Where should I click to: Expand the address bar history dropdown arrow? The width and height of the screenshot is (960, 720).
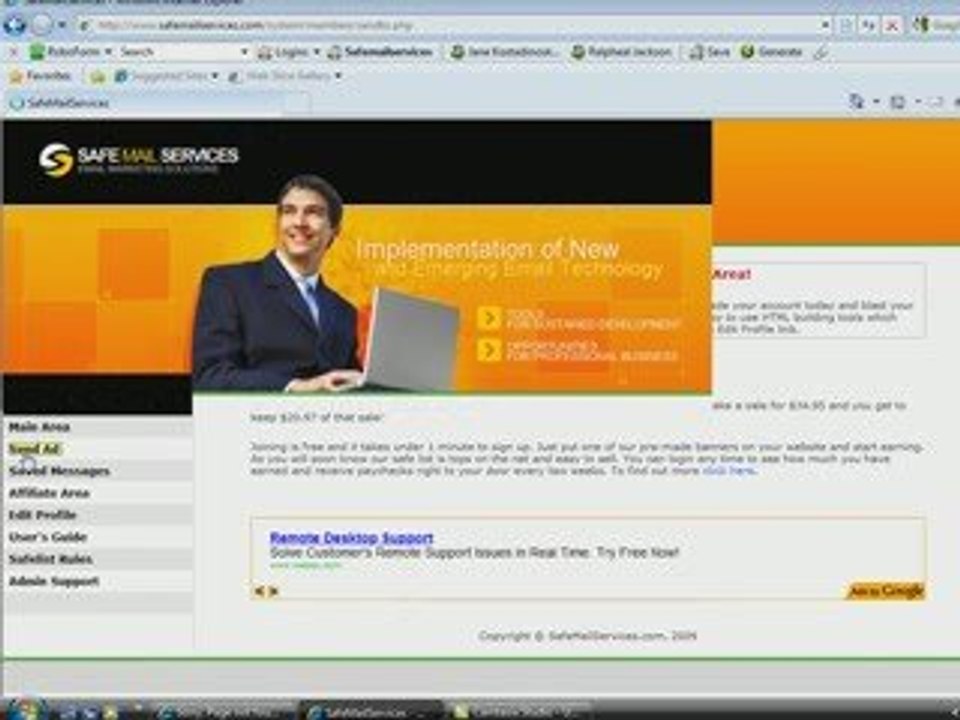pyautogui.click(x=825, y=26)
